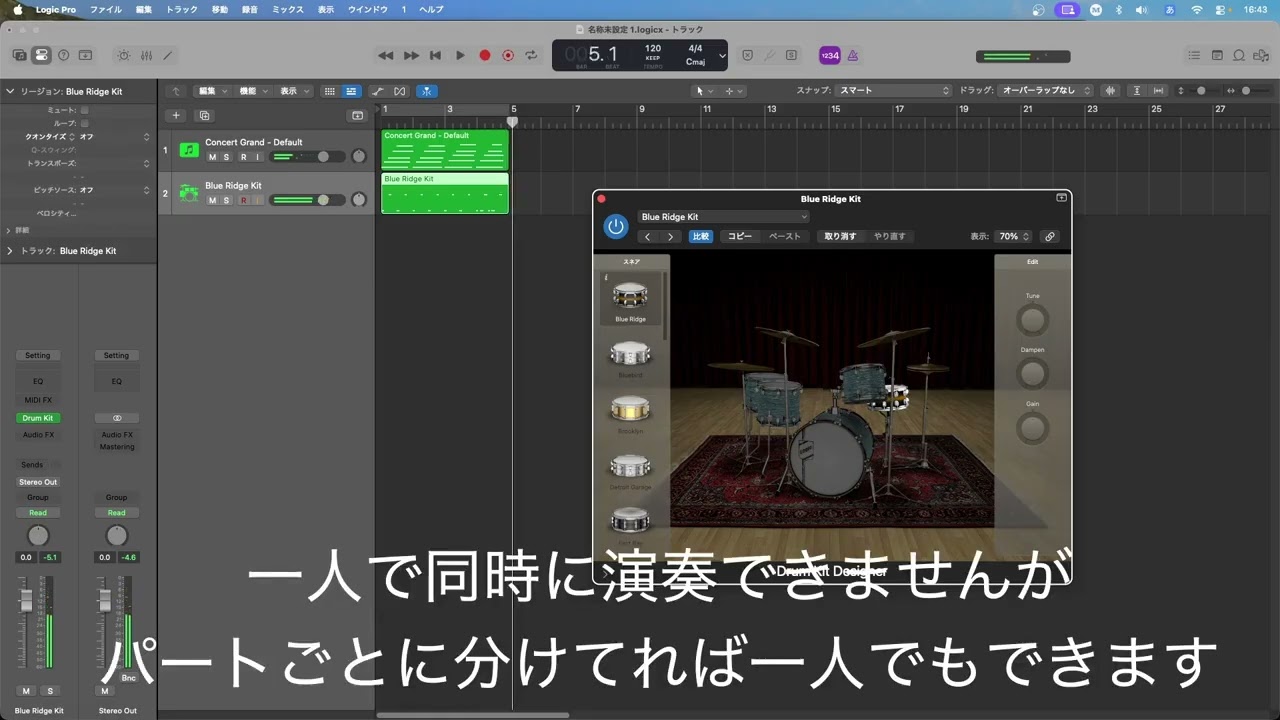Image resolution: width=1280 pixels, height=720 pixels.
Task: Click the Waveform Zoom button
Action: (1109, 91)
